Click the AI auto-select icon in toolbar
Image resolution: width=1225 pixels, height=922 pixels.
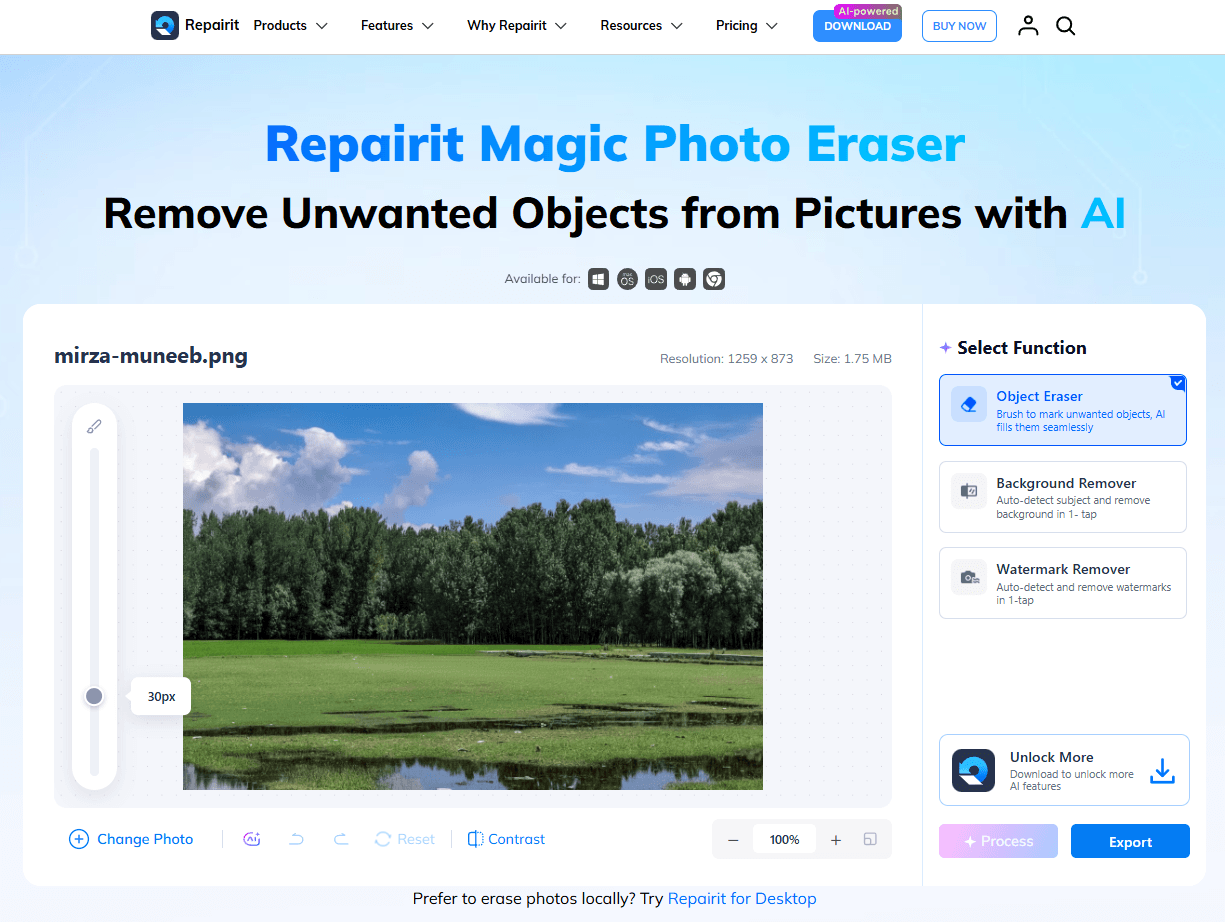(252, 839)
